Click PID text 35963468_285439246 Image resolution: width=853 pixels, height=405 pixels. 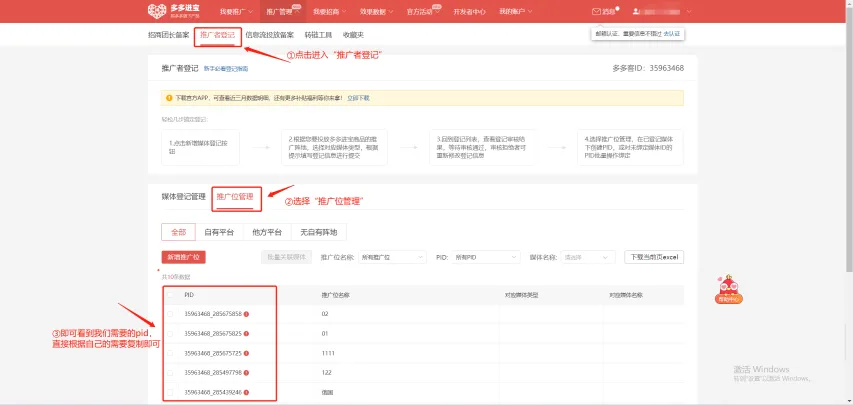(x=213, y=392)
